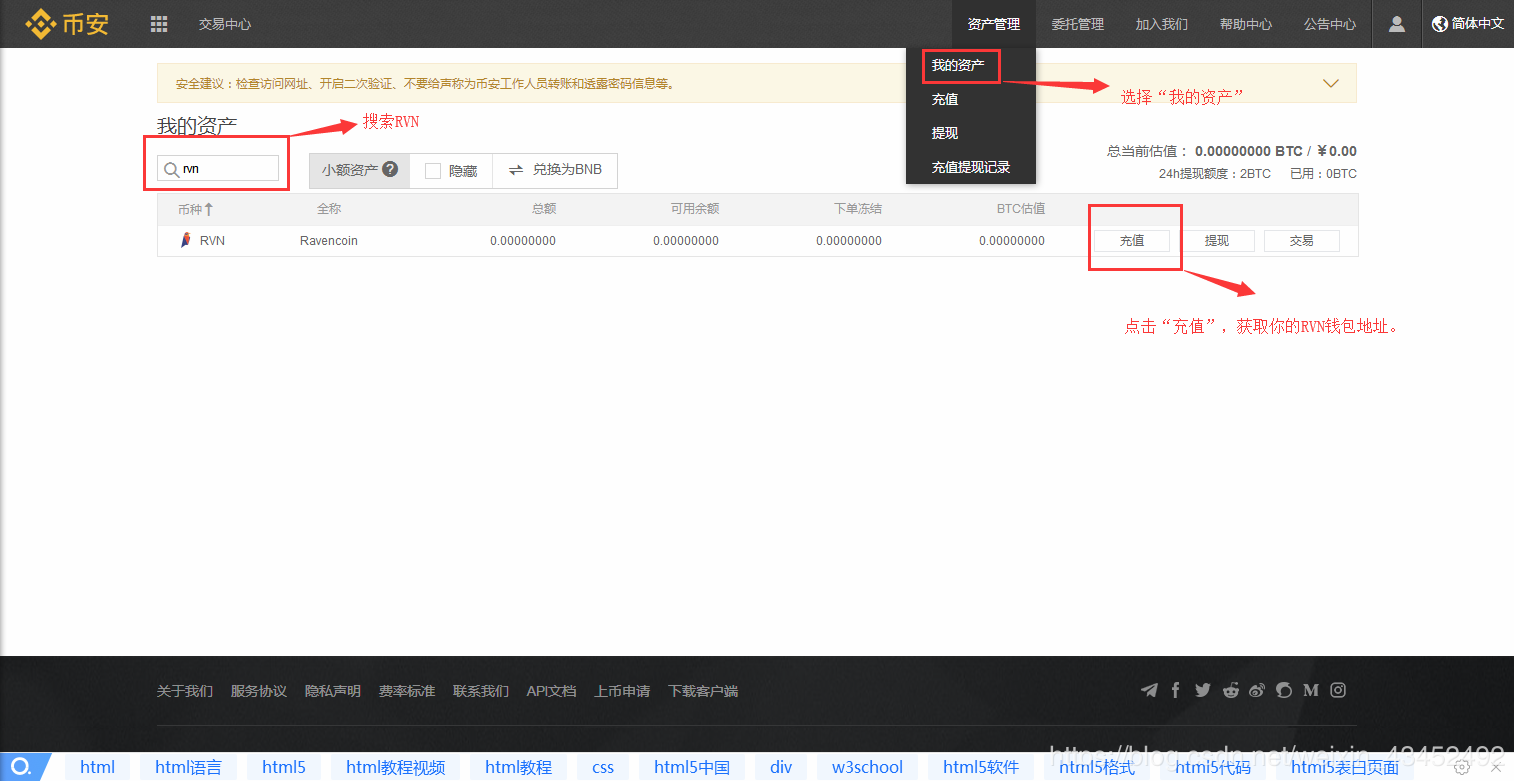Click the 小额资产 label

coord(350,170)
